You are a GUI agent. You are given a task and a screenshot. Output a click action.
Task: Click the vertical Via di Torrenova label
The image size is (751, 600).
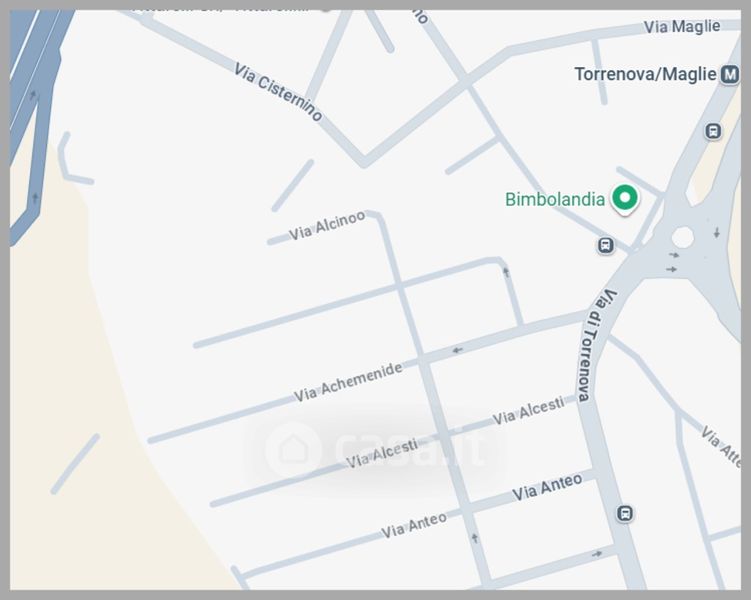click(x=594, y=345)
